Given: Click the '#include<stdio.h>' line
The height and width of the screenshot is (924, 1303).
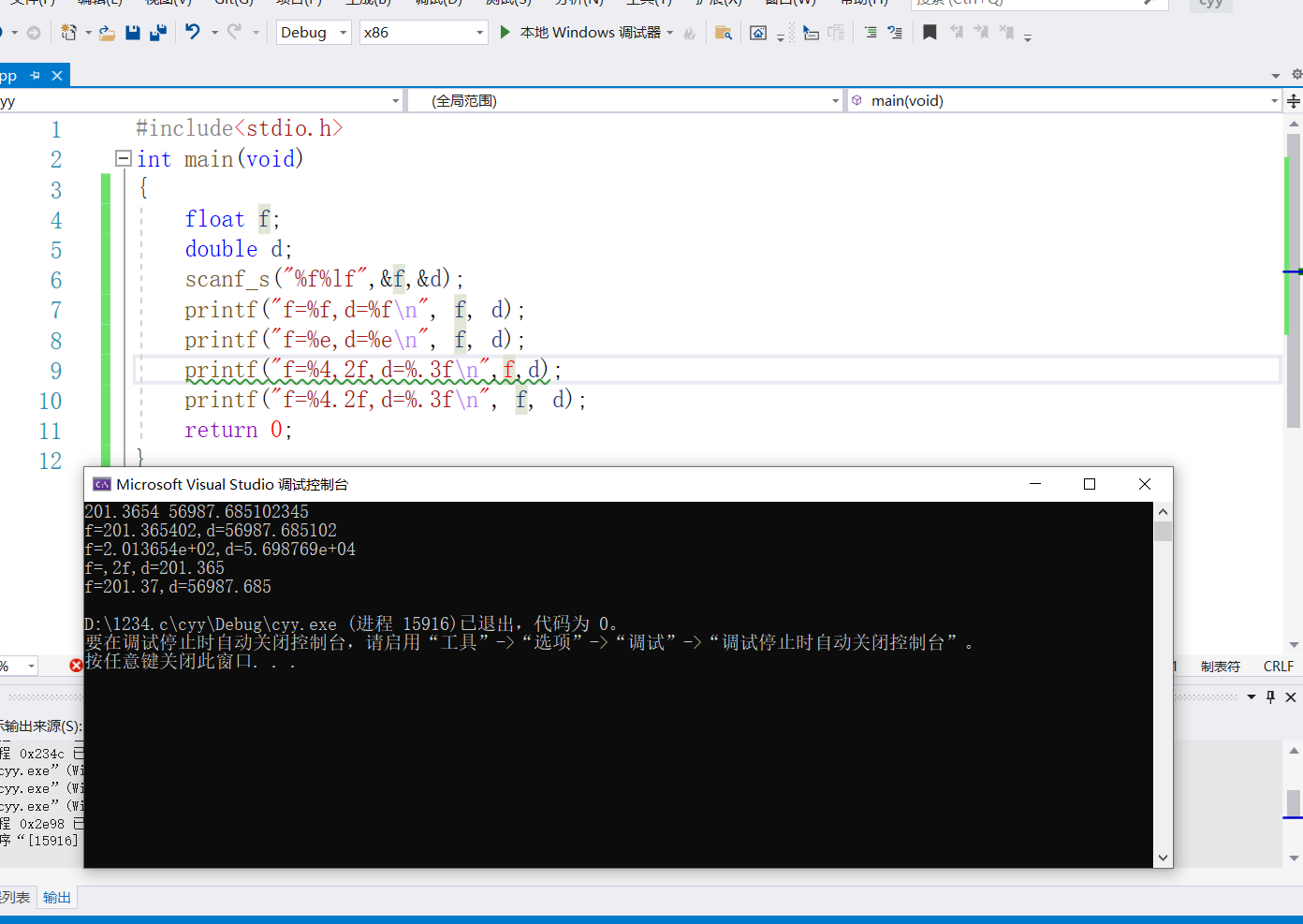Looking at the screenshot, I should coord(240,128).
